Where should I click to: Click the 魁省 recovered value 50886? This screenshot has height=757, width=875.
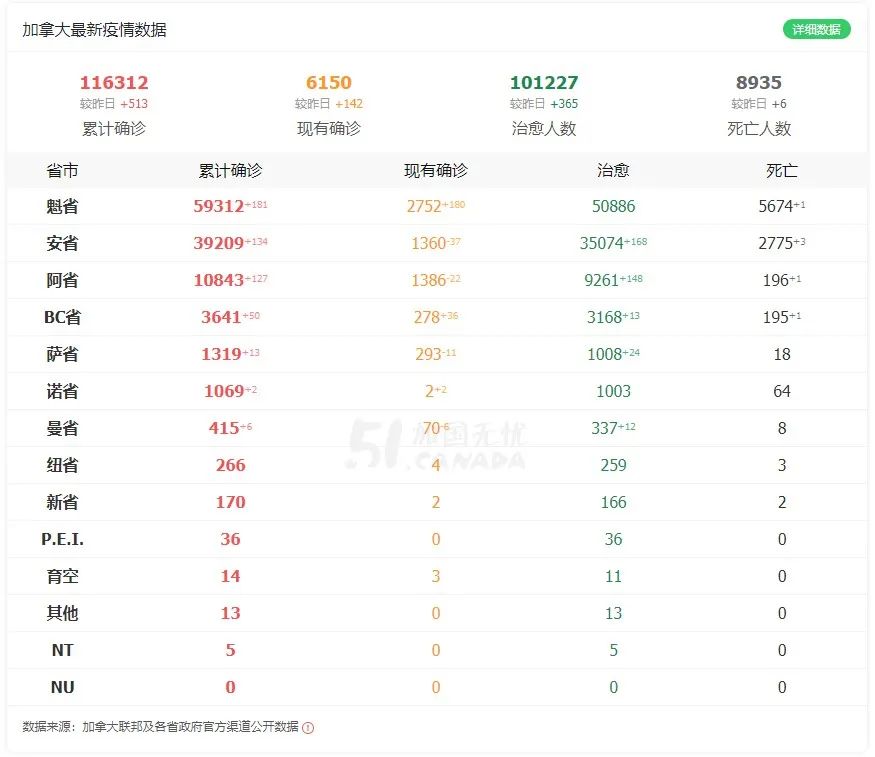tap(613, 206)
